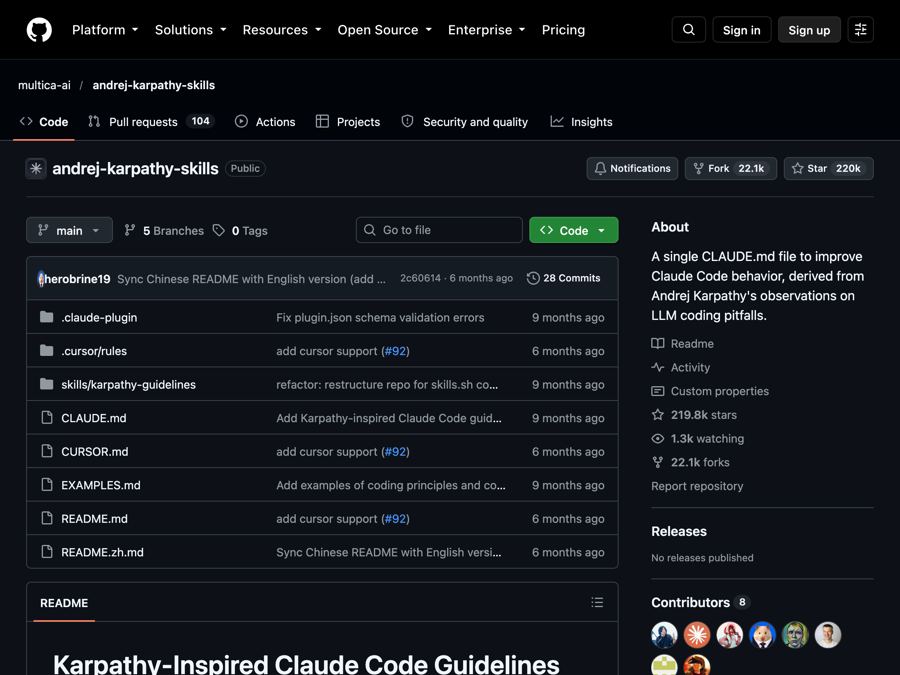This screenshot has width=900, height=675.
Task: Open the Releases heading link
Action: pos(679,532)
